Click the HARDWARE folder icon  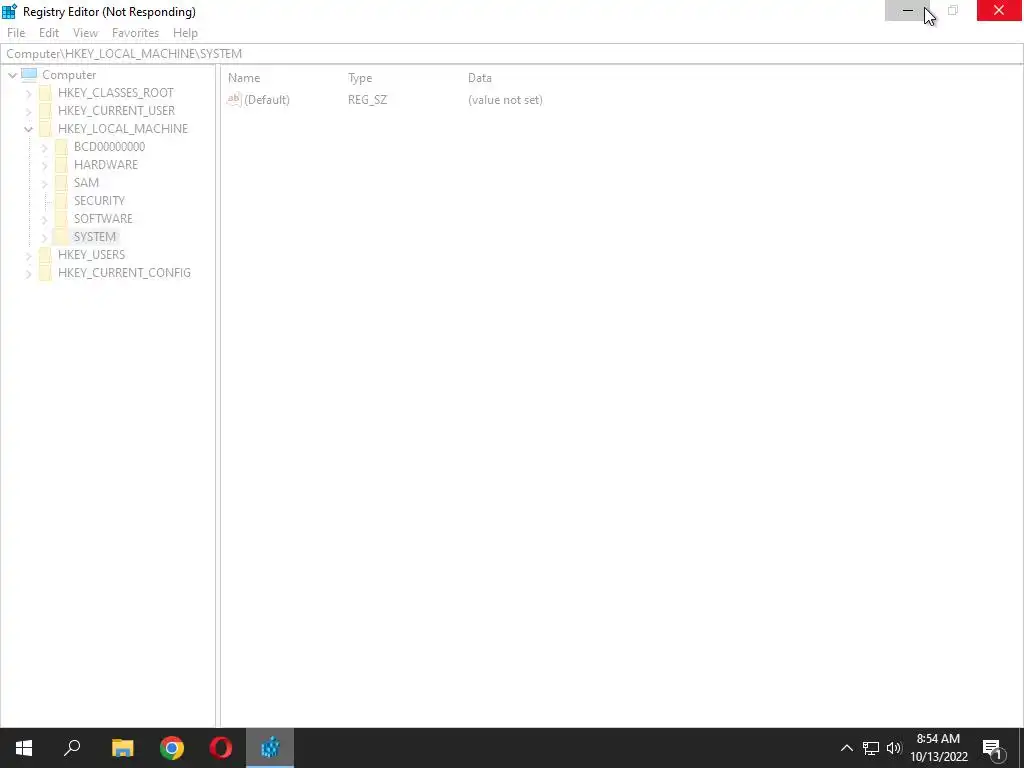click(x=61, y=165)
